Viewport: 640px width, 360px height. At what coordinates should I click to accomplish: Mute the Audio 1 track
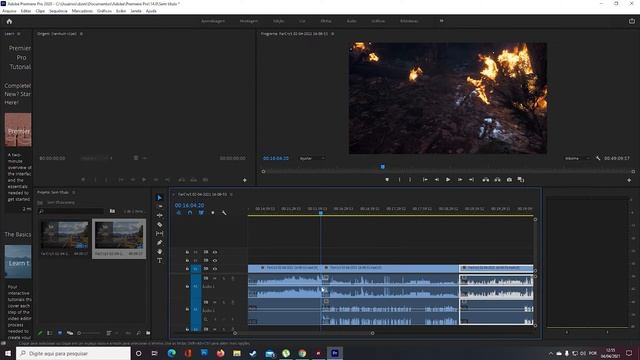tap(215, 278)
